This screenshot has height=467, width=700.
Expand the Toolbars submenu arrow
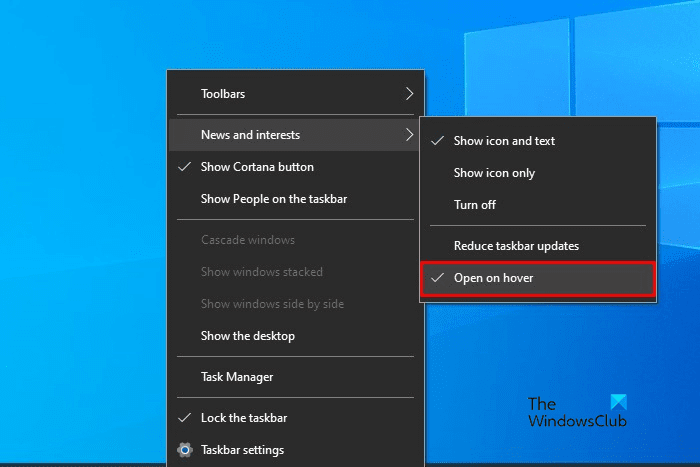(x=409, y=94)
